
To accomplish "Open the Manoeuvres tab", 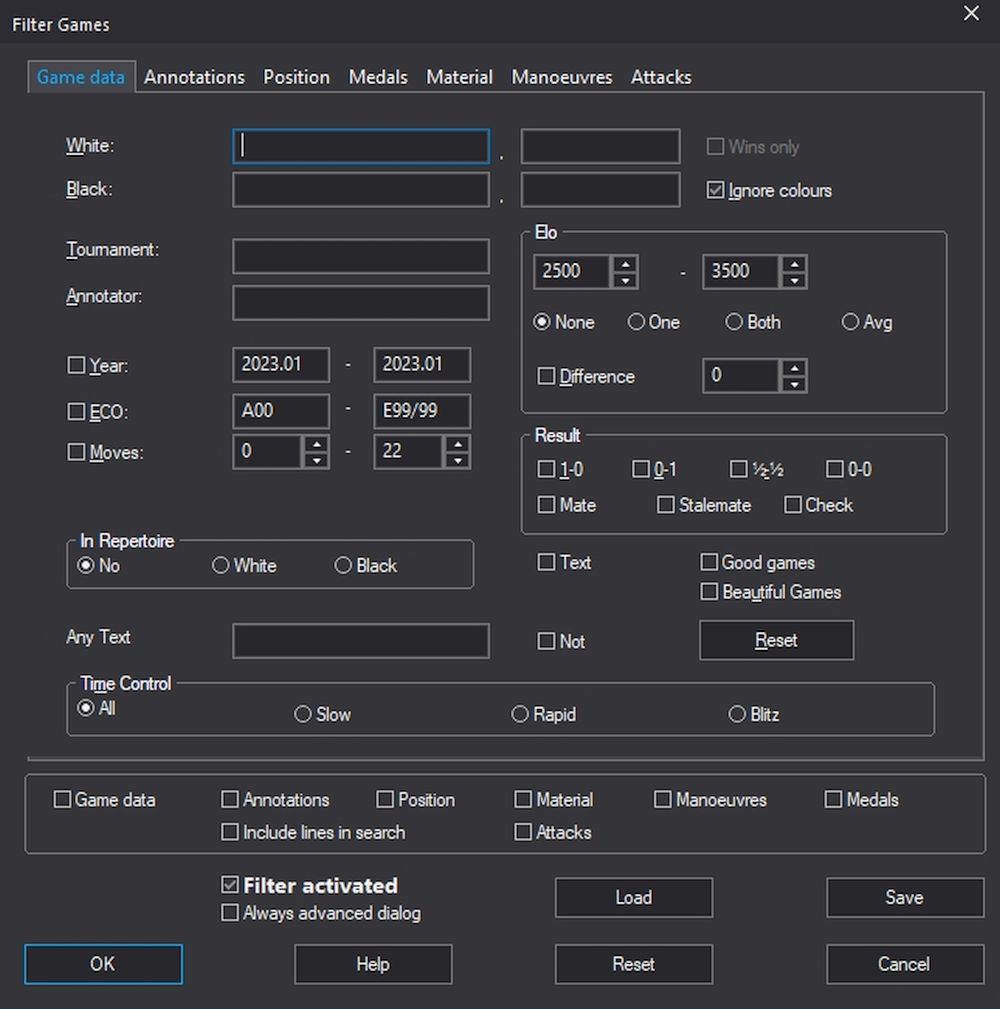I will pos(561,77).
